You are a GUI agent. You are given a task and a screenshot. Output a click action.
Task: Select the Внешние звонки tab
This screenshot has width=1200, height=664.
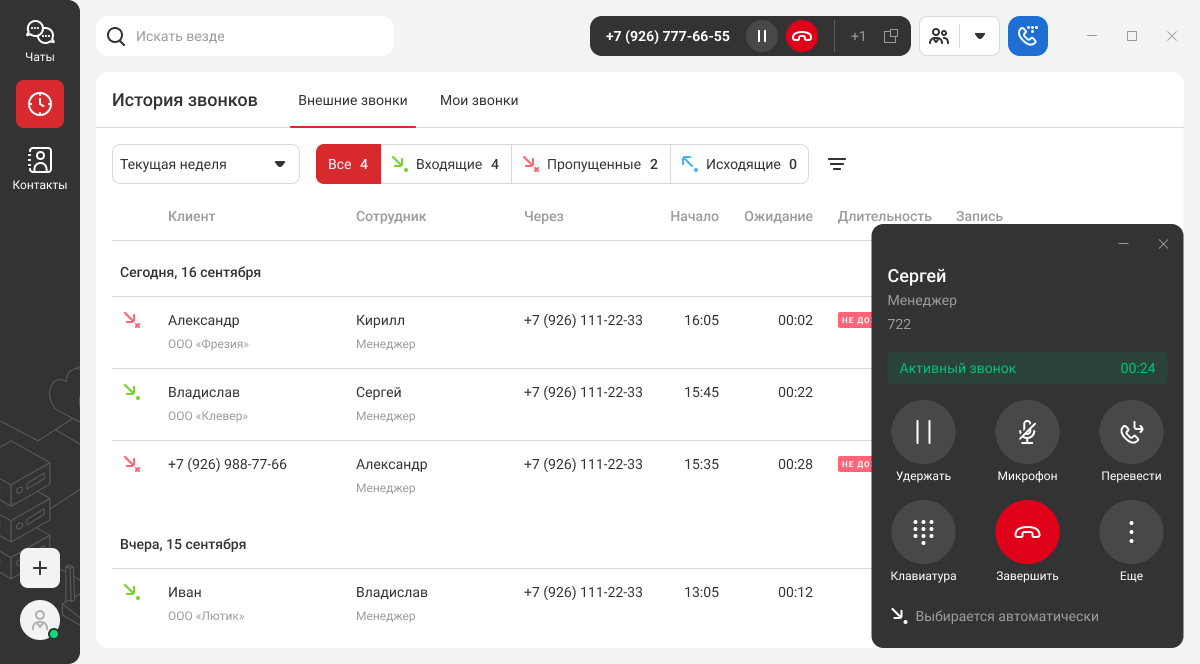(353, 100)
